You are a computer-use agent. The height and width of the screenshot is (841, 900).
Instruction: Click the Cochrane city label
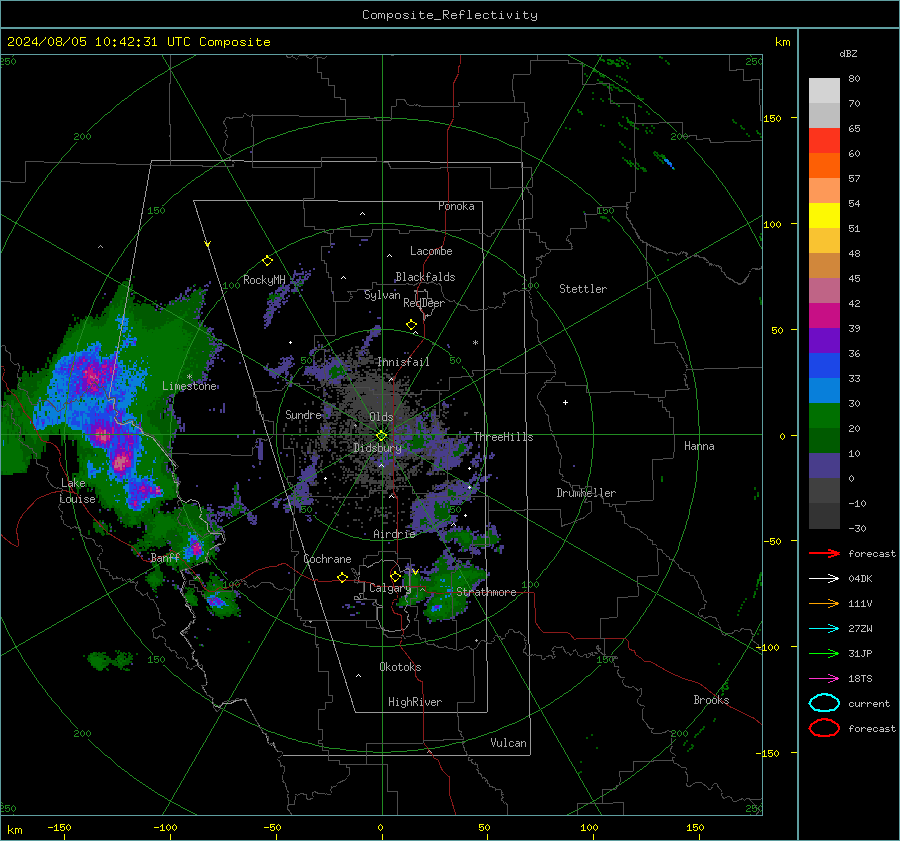327,559
